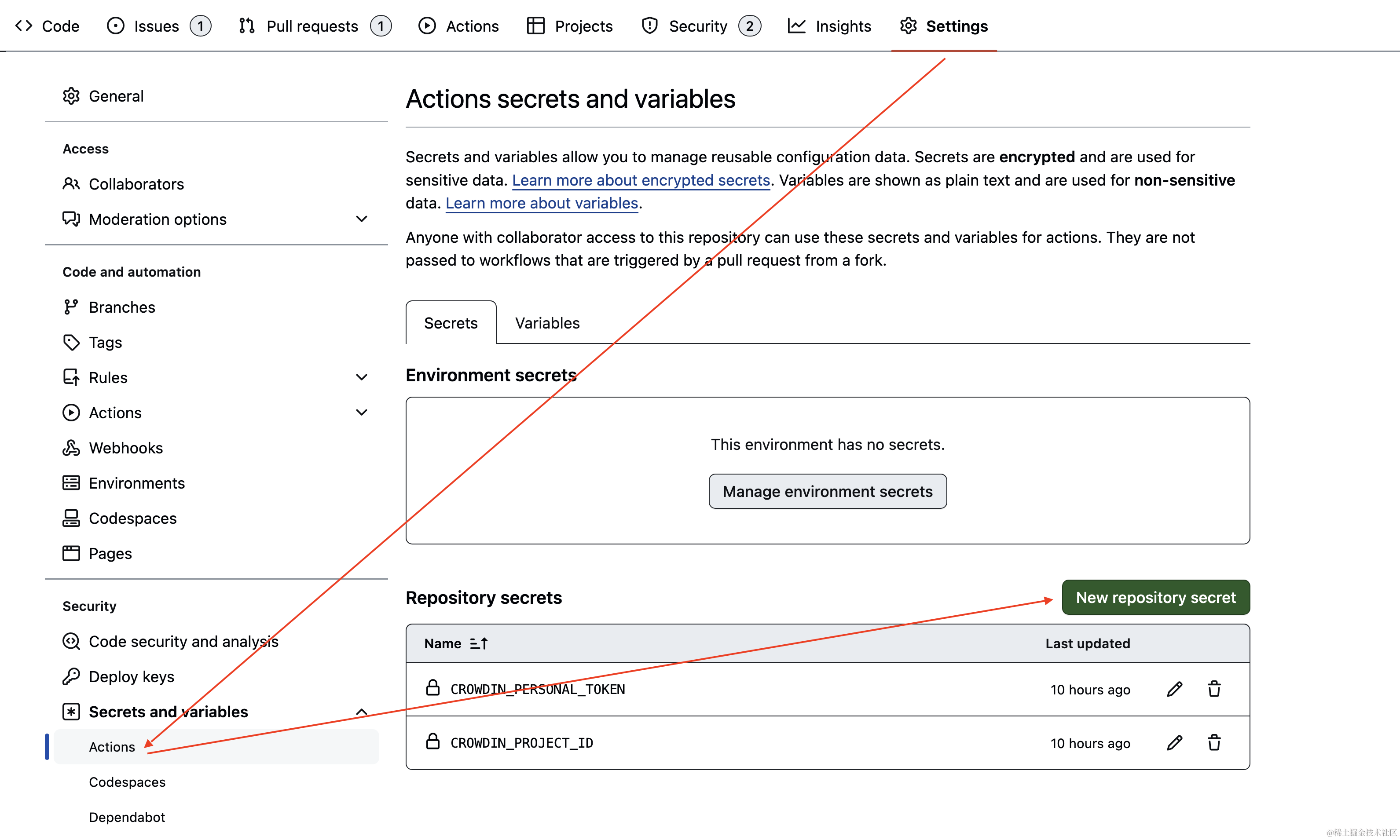Viewport: 1400px width, 840px height.
Task: Delete the CROWDIN_PERSONAL_TOKEN secret
Action: pyautogui.click(x=1214, y=689)
